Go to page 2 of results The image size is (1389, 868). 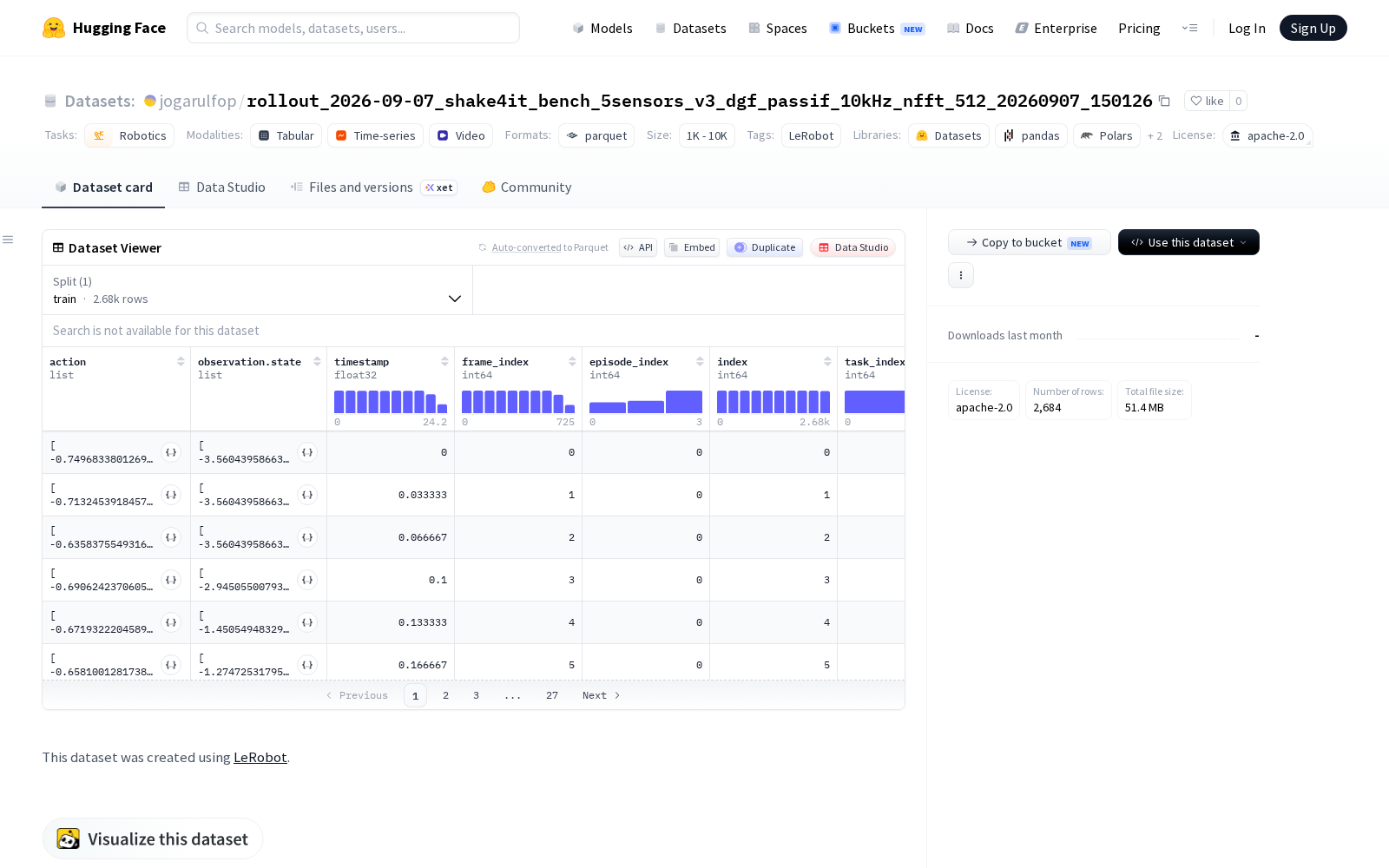(x=445, y=695)
